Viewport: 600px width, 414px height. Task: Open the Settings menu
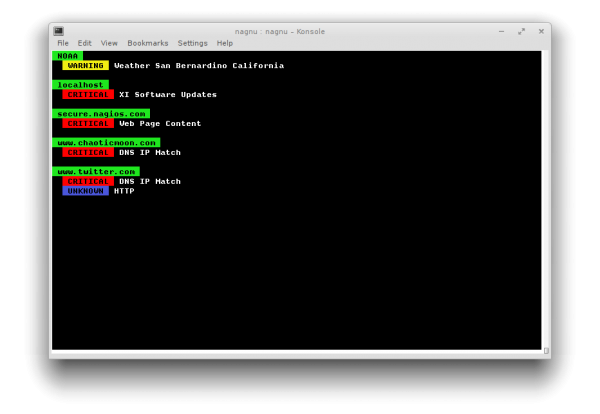coord(192,43)
